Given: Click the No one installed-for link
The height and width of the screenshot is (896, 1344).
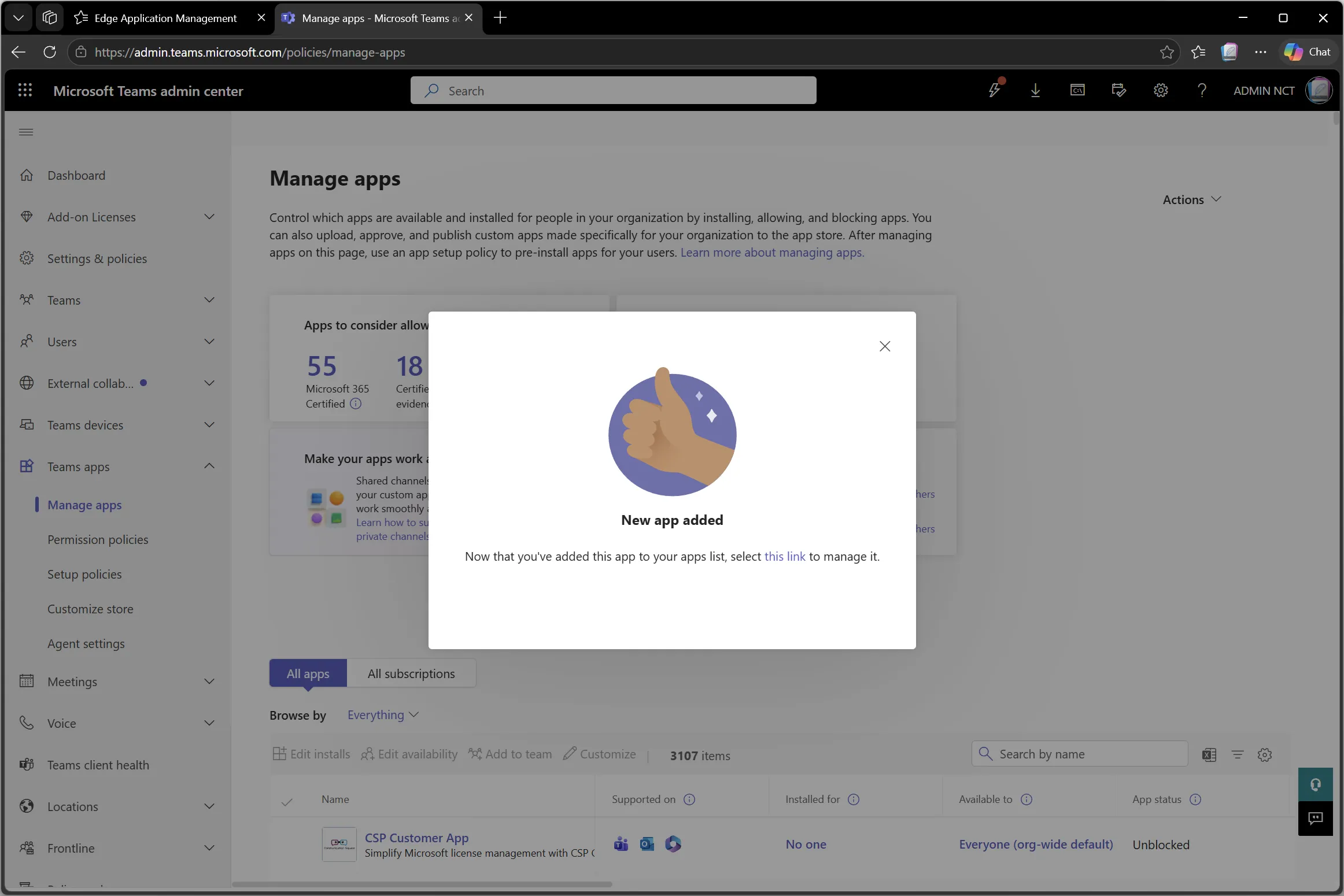Looking at the screenshot, I should pos(806,844).
